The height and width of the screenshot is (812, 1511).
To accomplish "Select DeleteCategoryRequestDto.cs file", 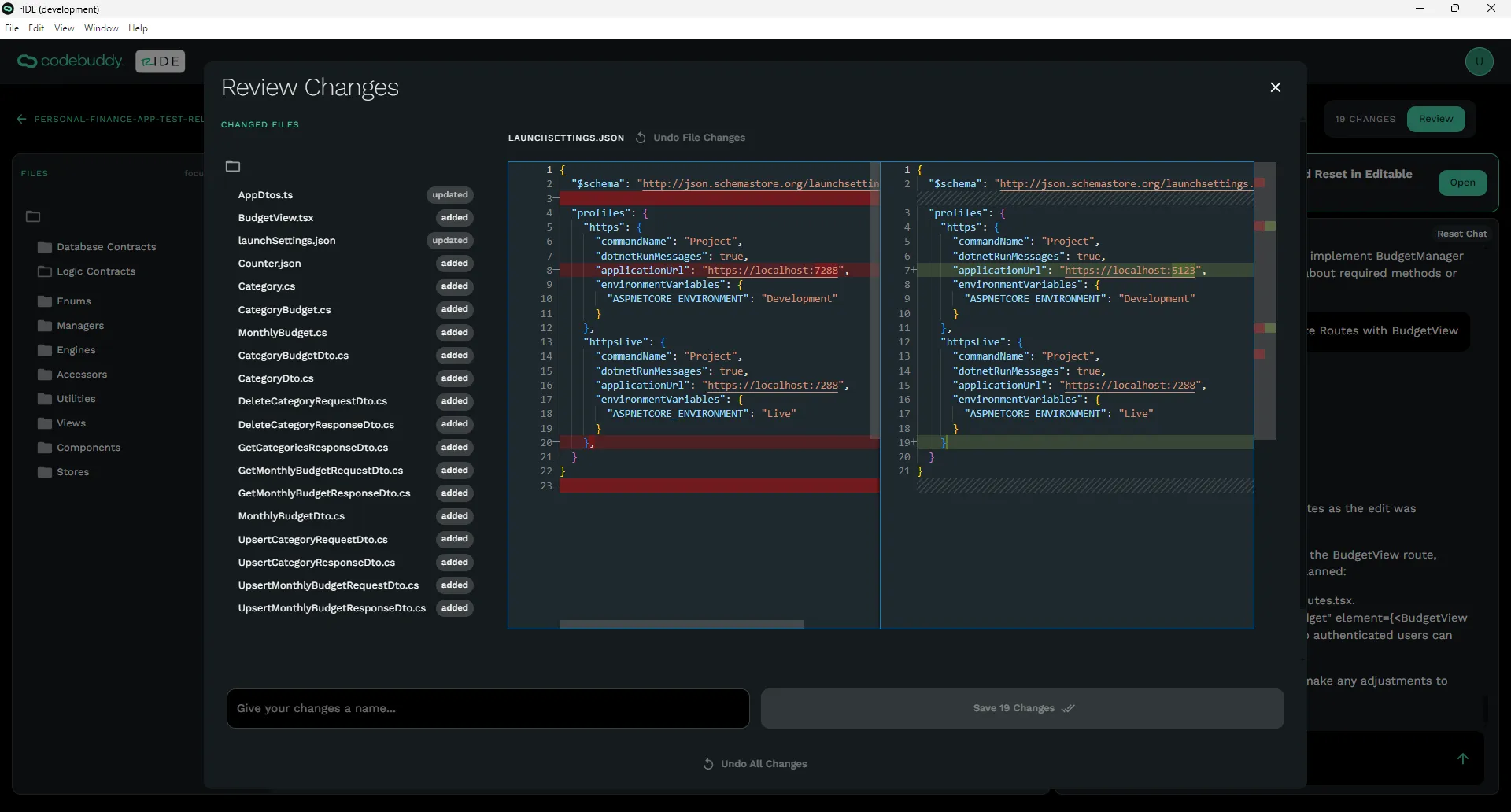I will click(x=312, y=401).
